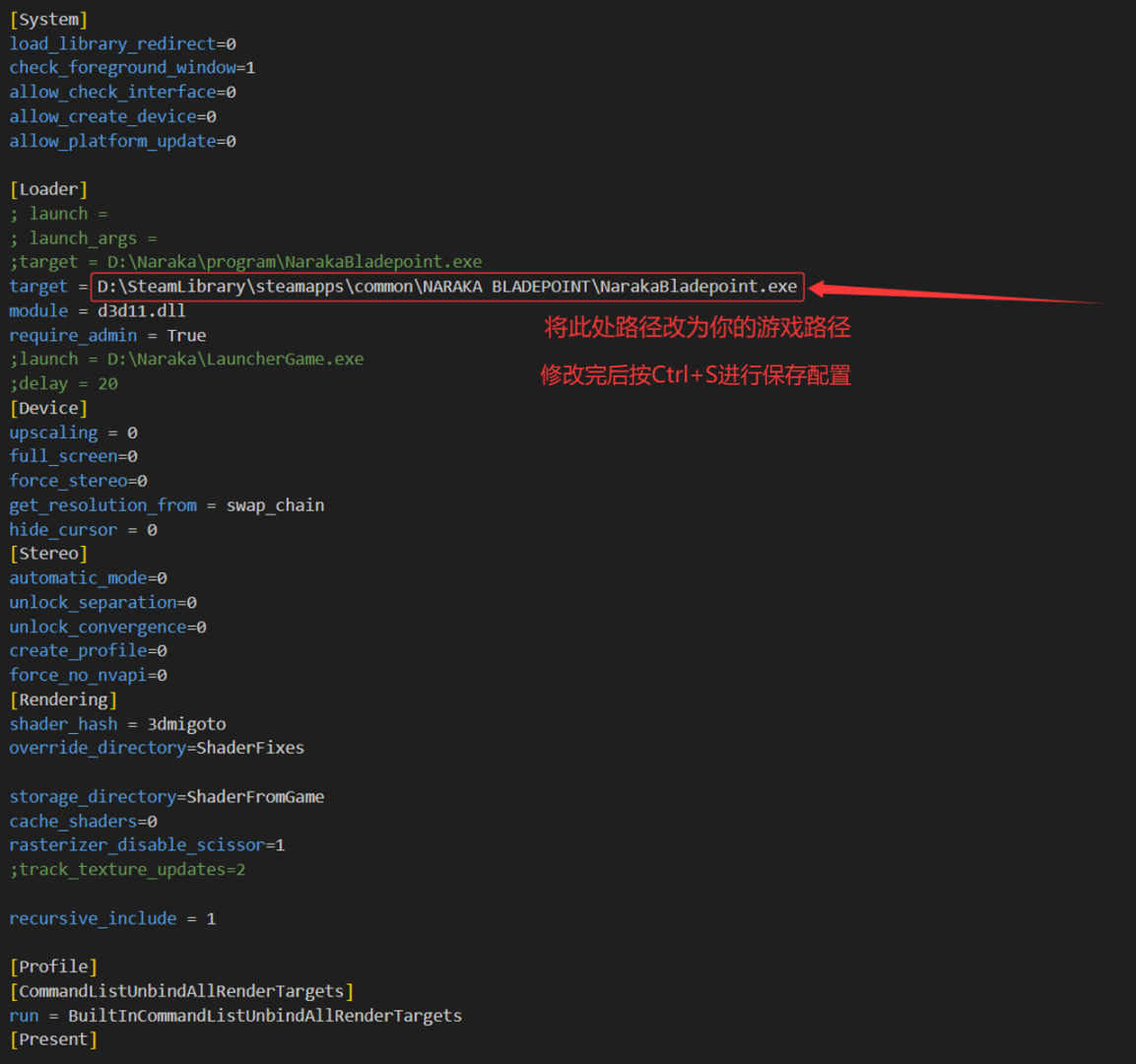Click the run = BuiltInCommandListUnbindAllRenderTargets line
Viewport: 1136px width, 1064px height.
235,1016
